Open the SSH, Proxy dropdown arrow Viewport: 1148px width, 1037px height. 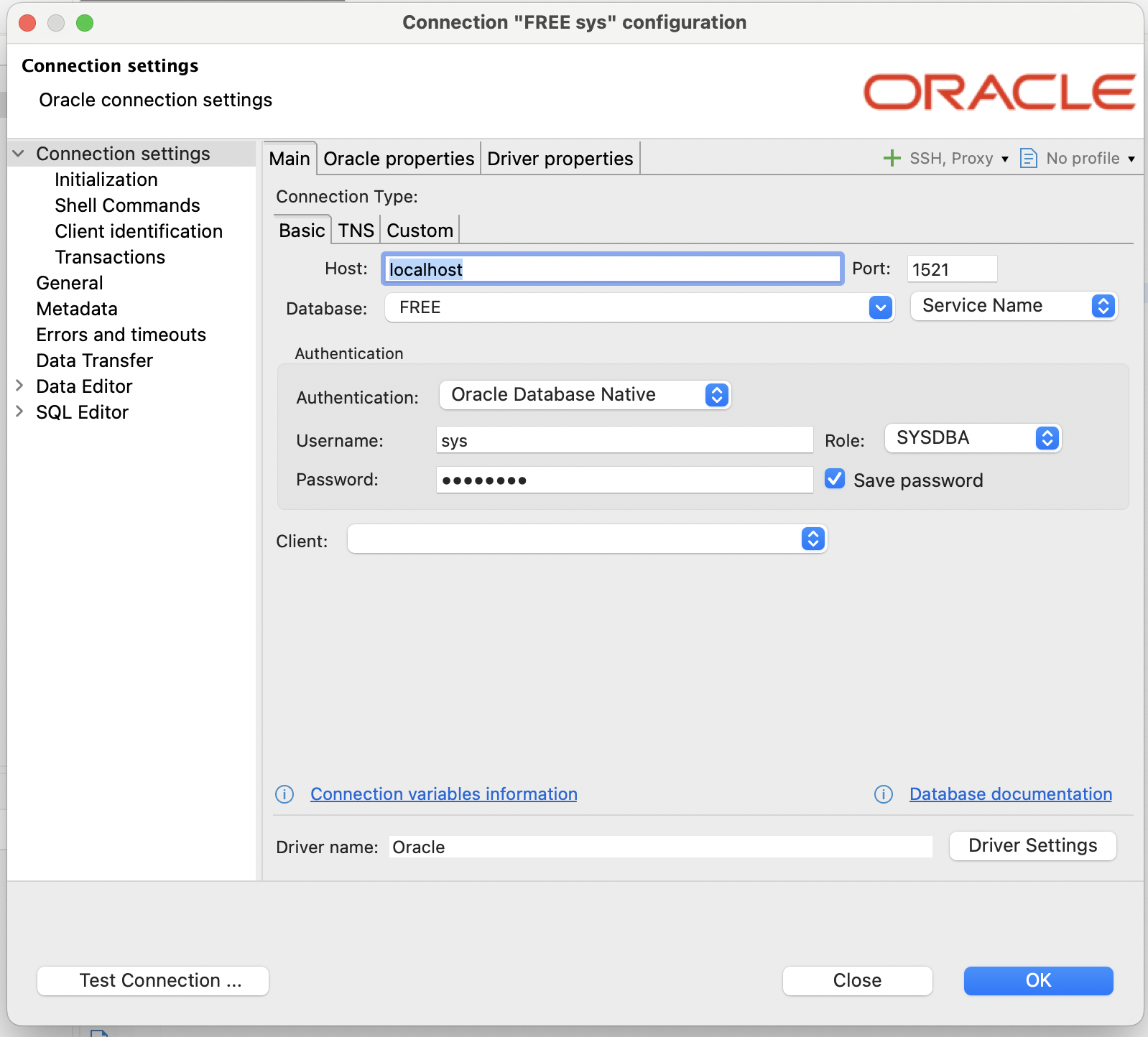coord(1005,159)
